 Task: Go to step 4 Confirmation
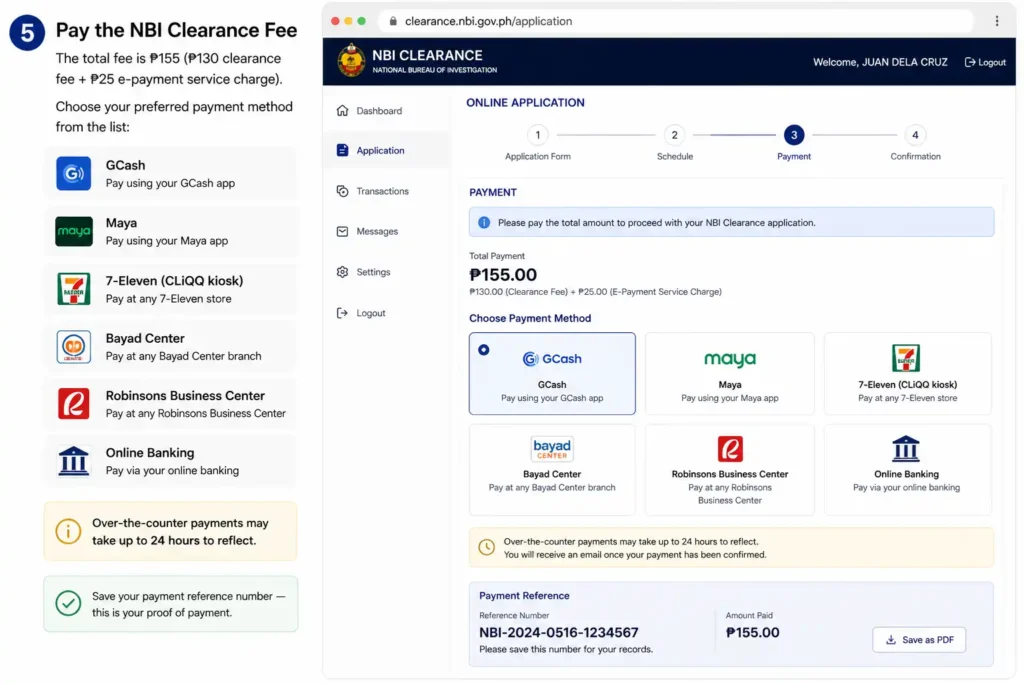[915, 144]
